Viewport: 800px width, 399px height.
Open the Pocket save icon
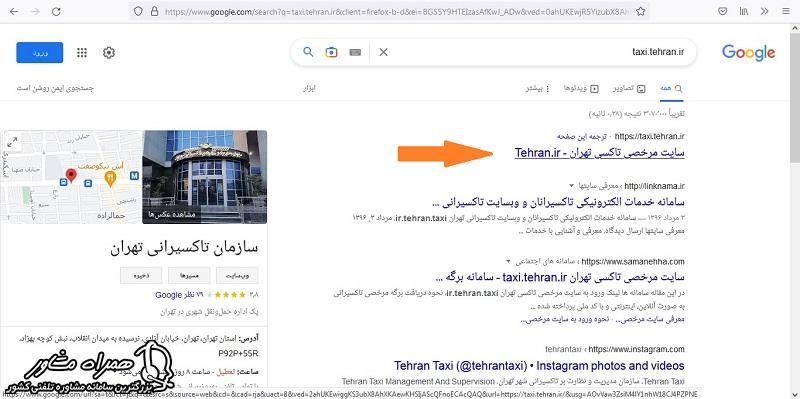click(x=722, y=11)
